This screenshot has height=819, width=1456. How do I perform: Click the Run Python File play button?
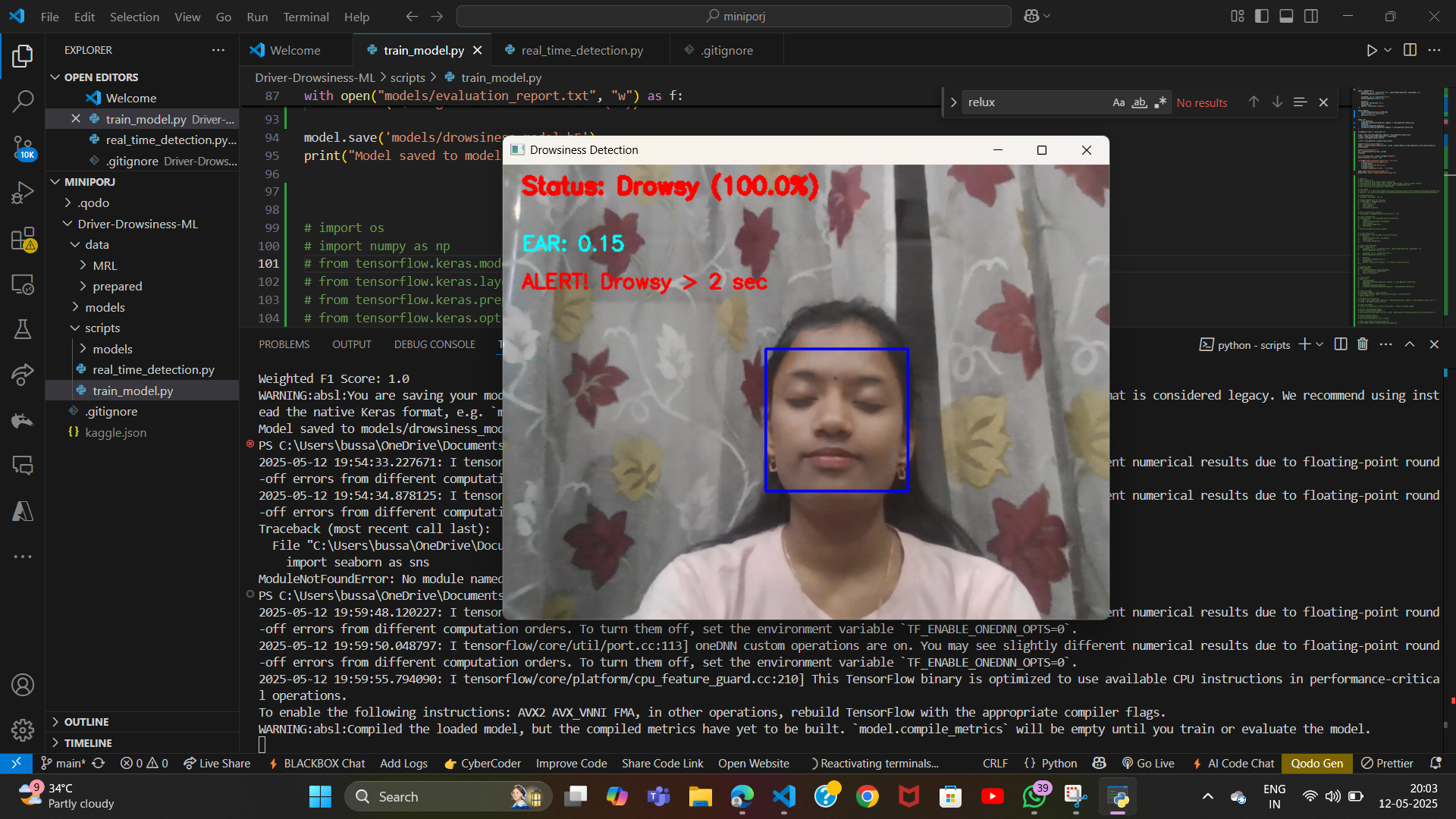point(1371,50)
